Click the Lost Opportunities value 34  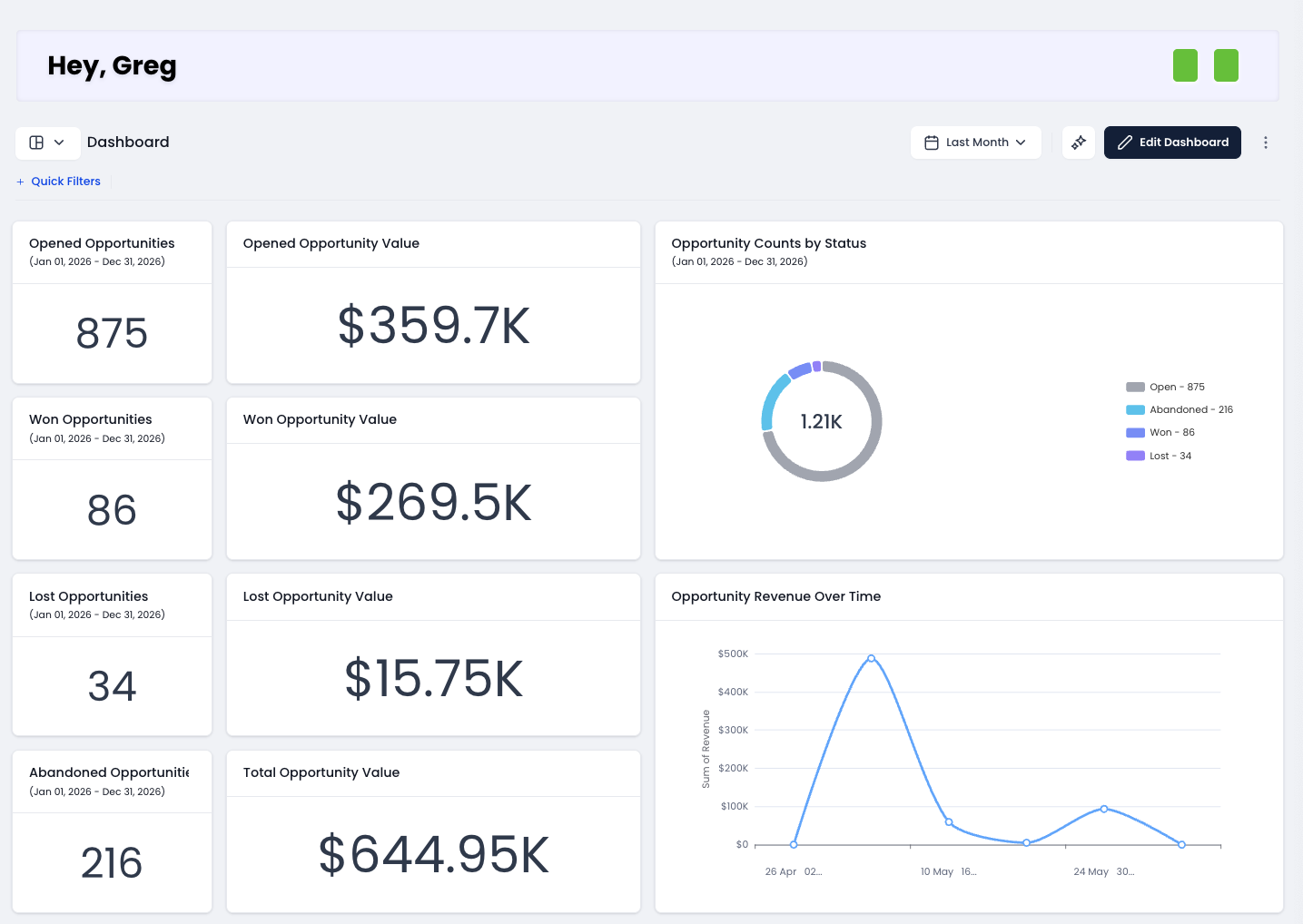click(x=112, y=686)
